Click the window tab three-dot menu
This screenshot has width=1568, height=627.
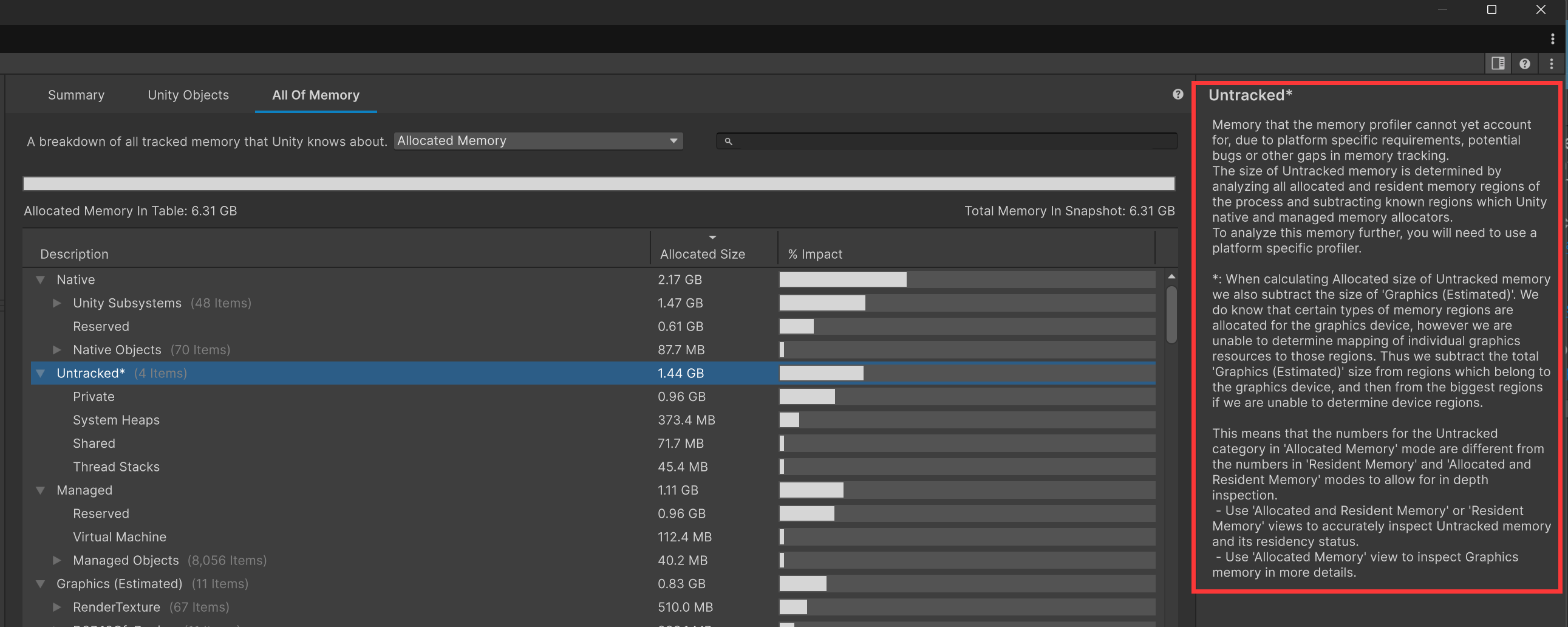click(1553, 39)
